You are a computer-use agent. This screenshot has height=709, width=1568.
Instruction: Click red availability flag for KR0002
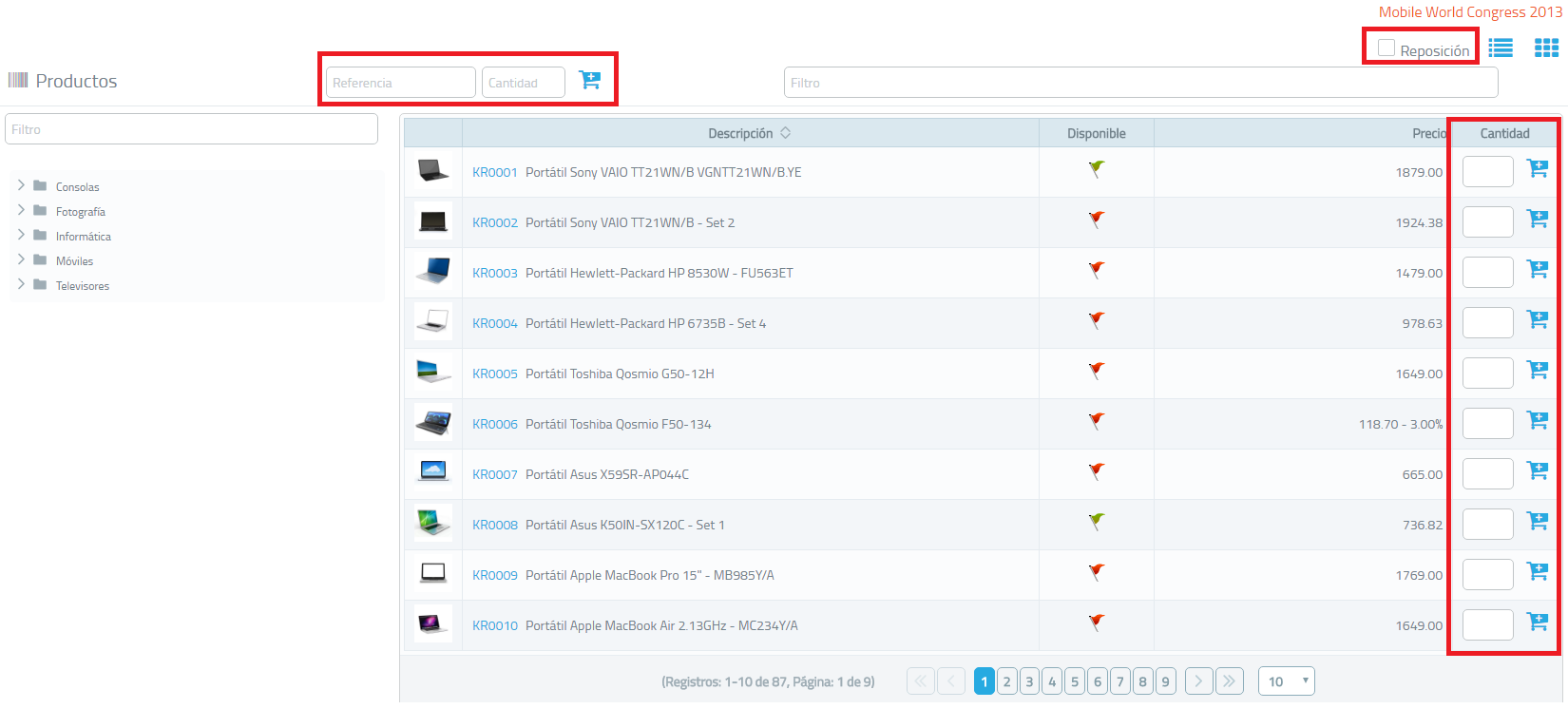click(x=1097, y=220)
